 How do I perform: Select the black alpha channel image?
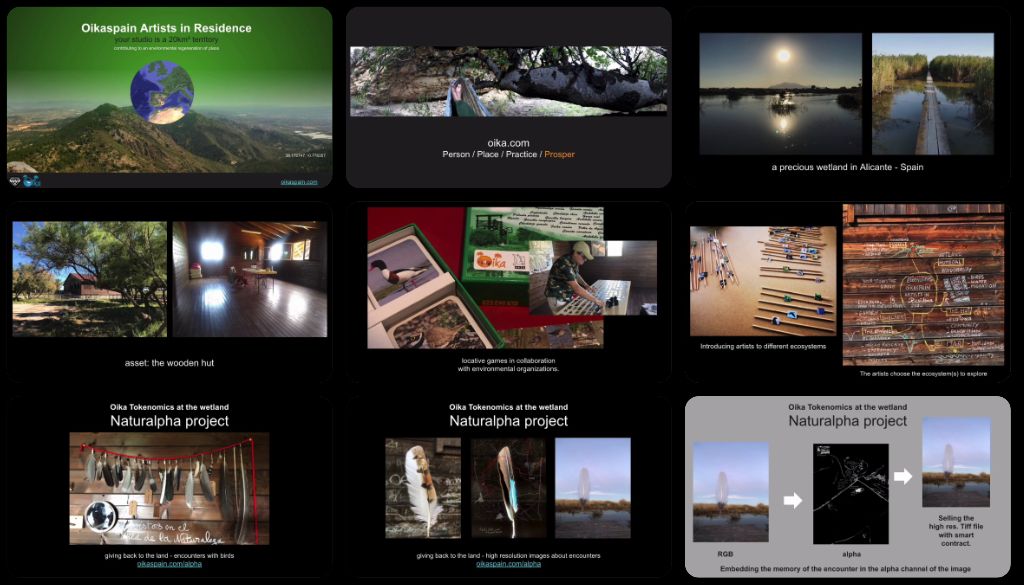point(850,494)
